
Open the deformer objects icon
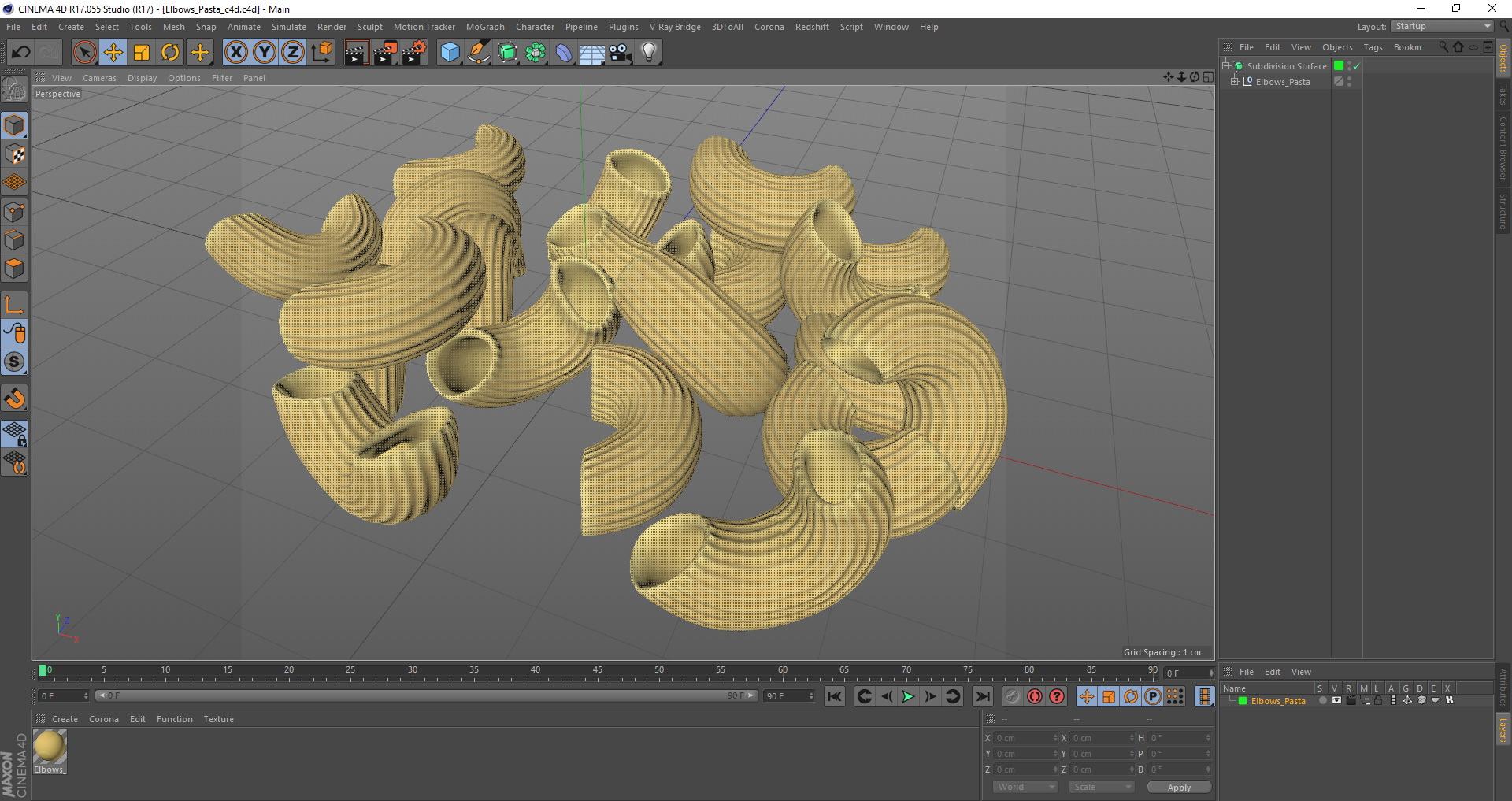pos(564,53)
